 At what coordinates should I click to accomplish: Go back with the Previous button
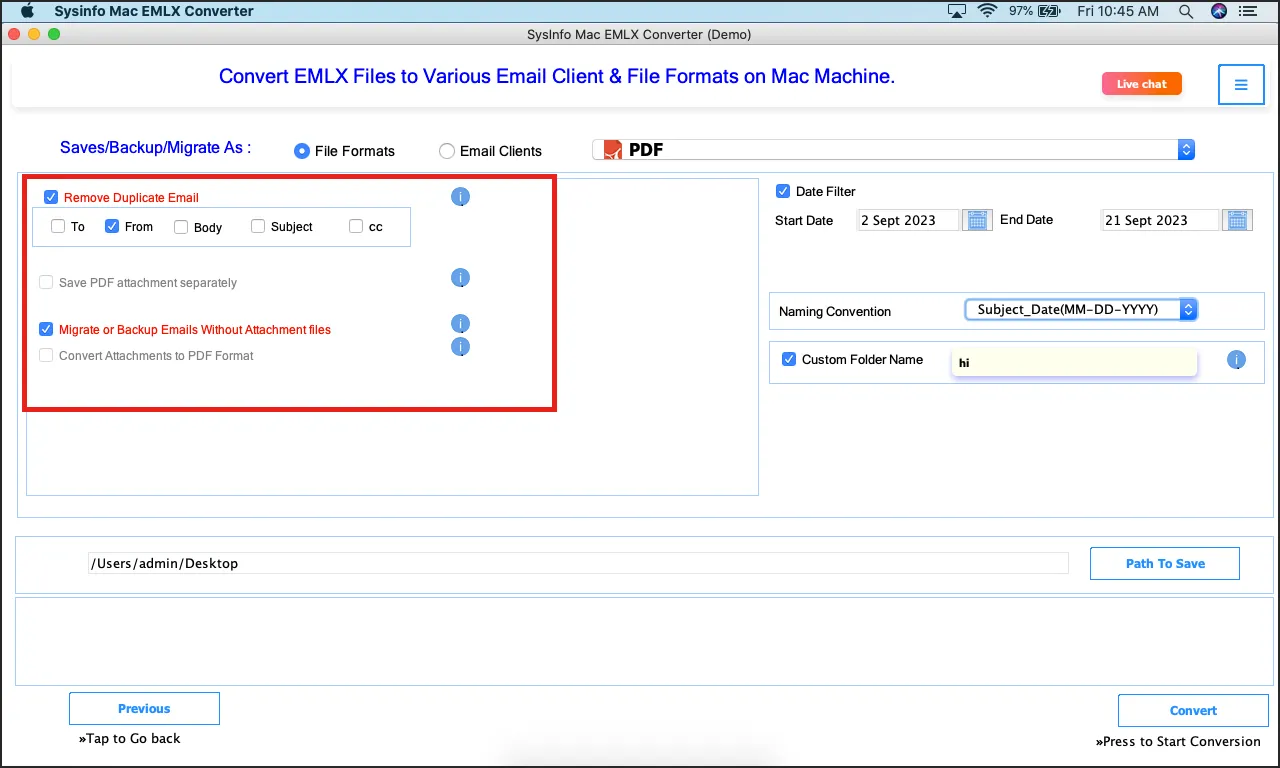click(144, 708)
